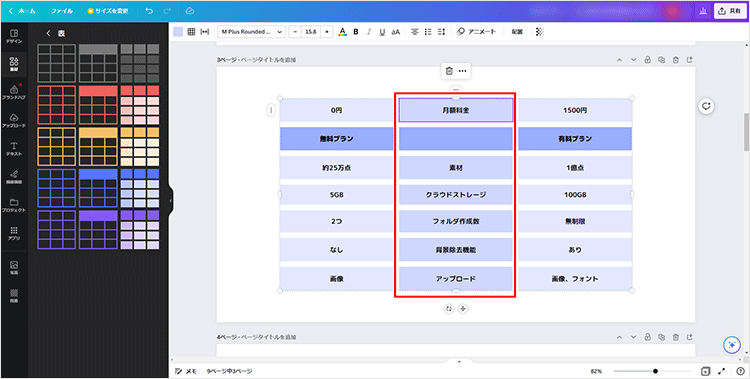Open the M Plus Rounded font dropdown
Image resolution: width=750 pixels, height=379 pixels.
click(252, 32)
